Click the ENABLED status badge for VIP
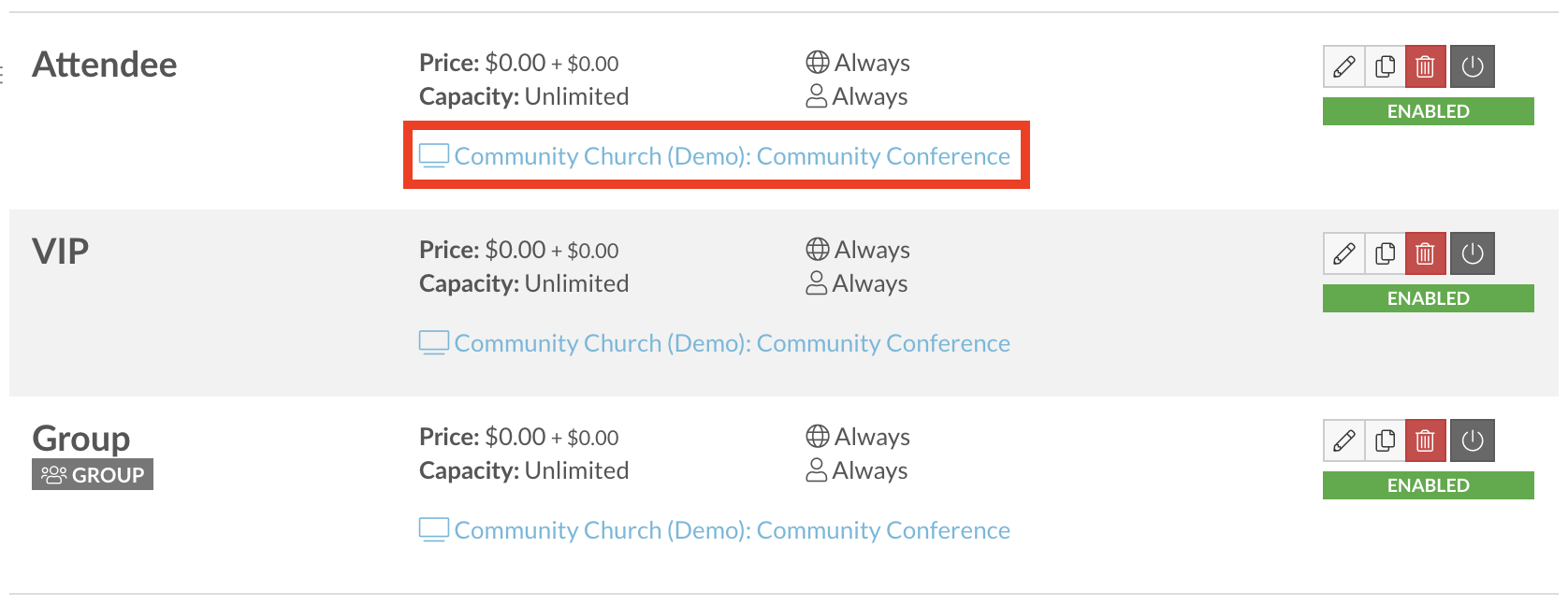The image size is (1568, 606). pyautogui.click(x=1428, y=298)
